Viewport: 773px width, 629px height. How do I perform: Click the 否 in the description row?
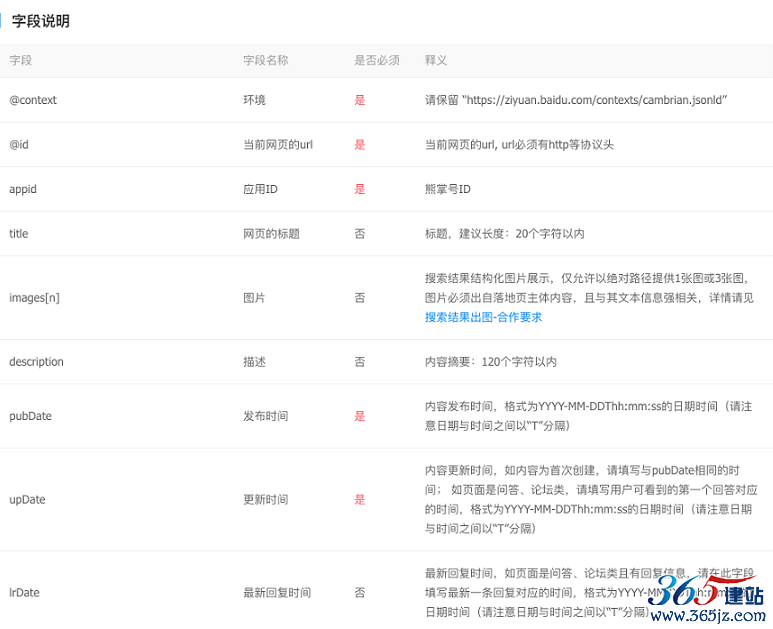tap(360, 362)
